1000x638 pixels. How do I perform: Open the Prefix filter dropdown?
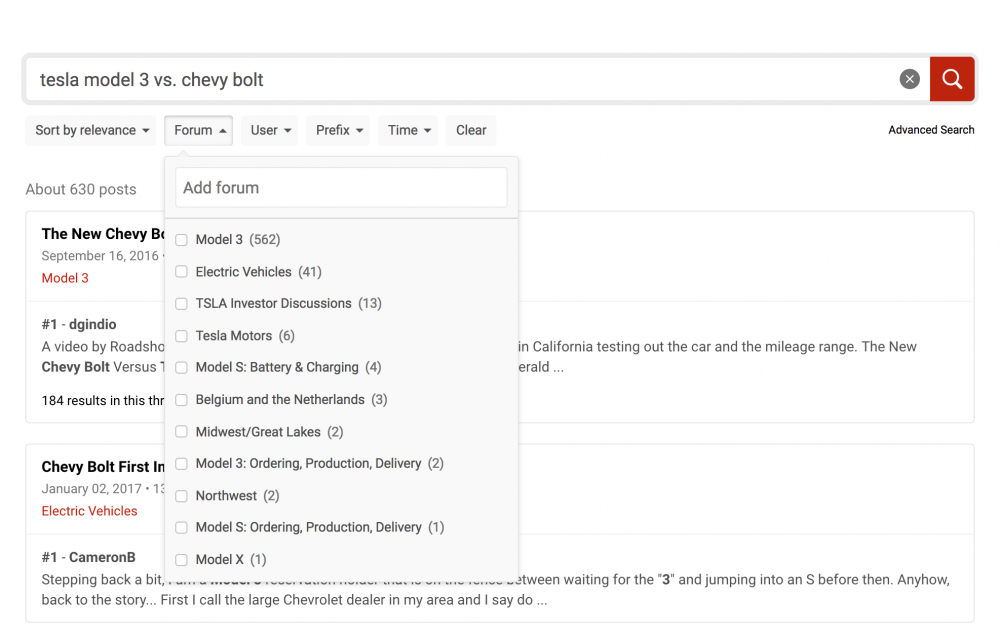coord(338,130)
